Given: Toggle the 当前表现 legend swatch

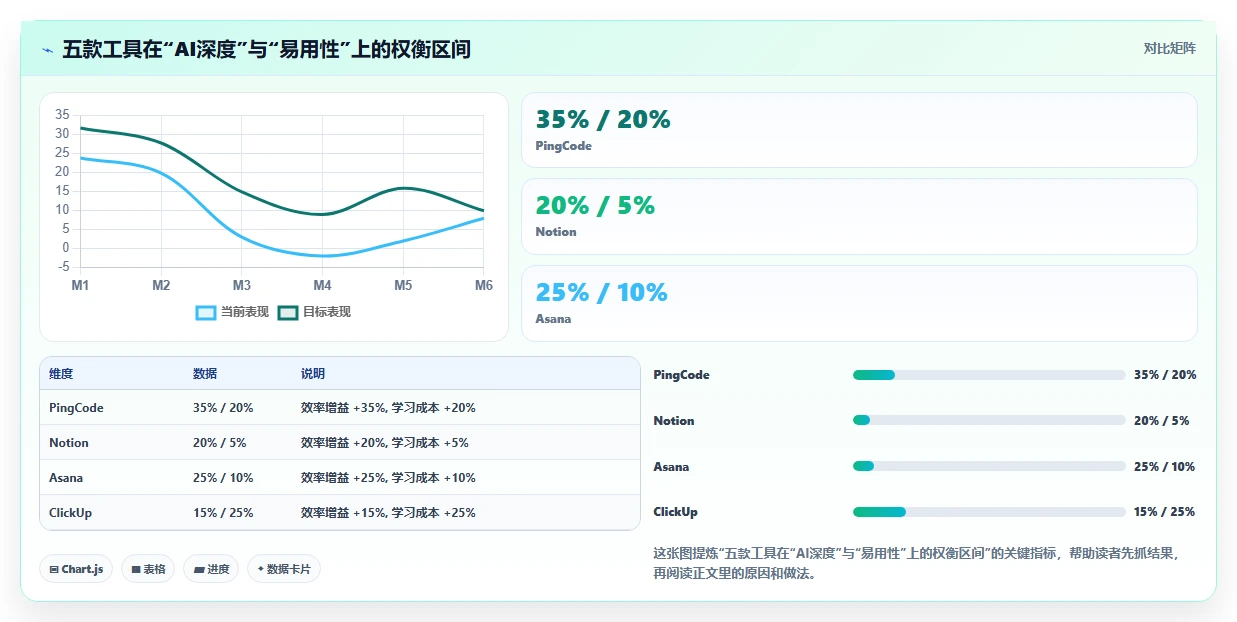Looking at the screenshot, I should pyautogui.click(x=206, y=312).
